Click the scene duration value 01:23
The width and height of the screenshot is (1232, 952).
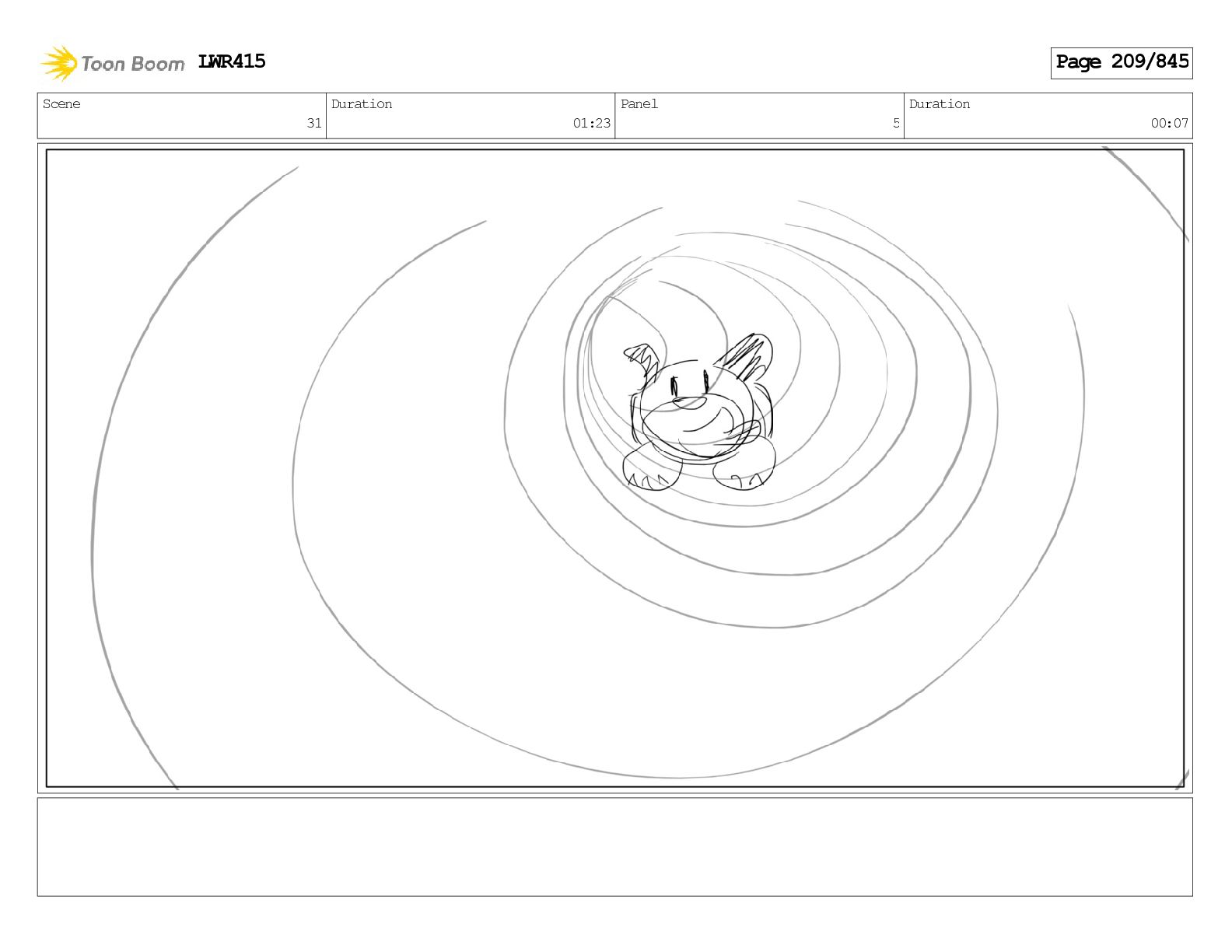pos(592,123)
